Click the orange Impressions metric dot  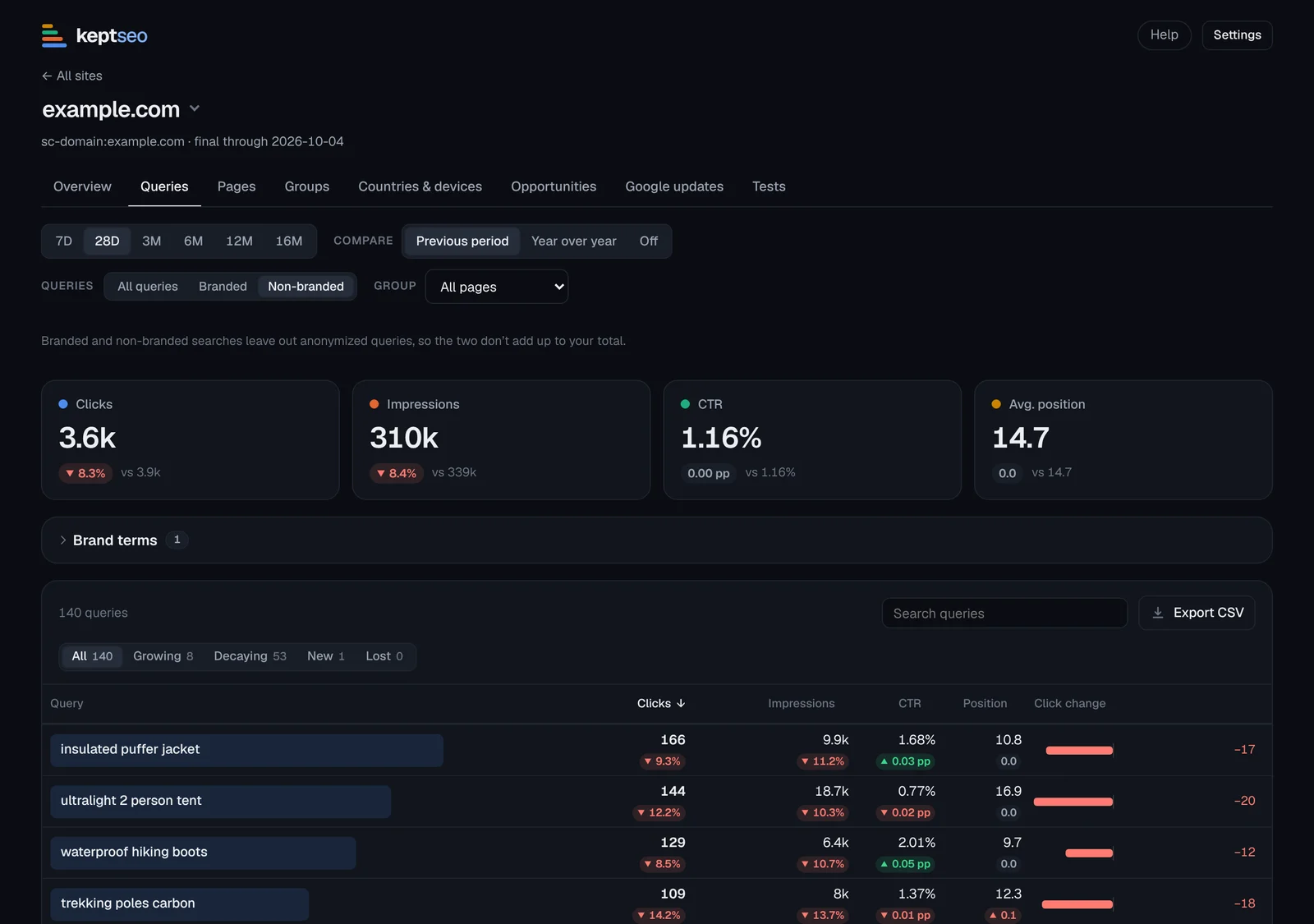pos(374,404)
